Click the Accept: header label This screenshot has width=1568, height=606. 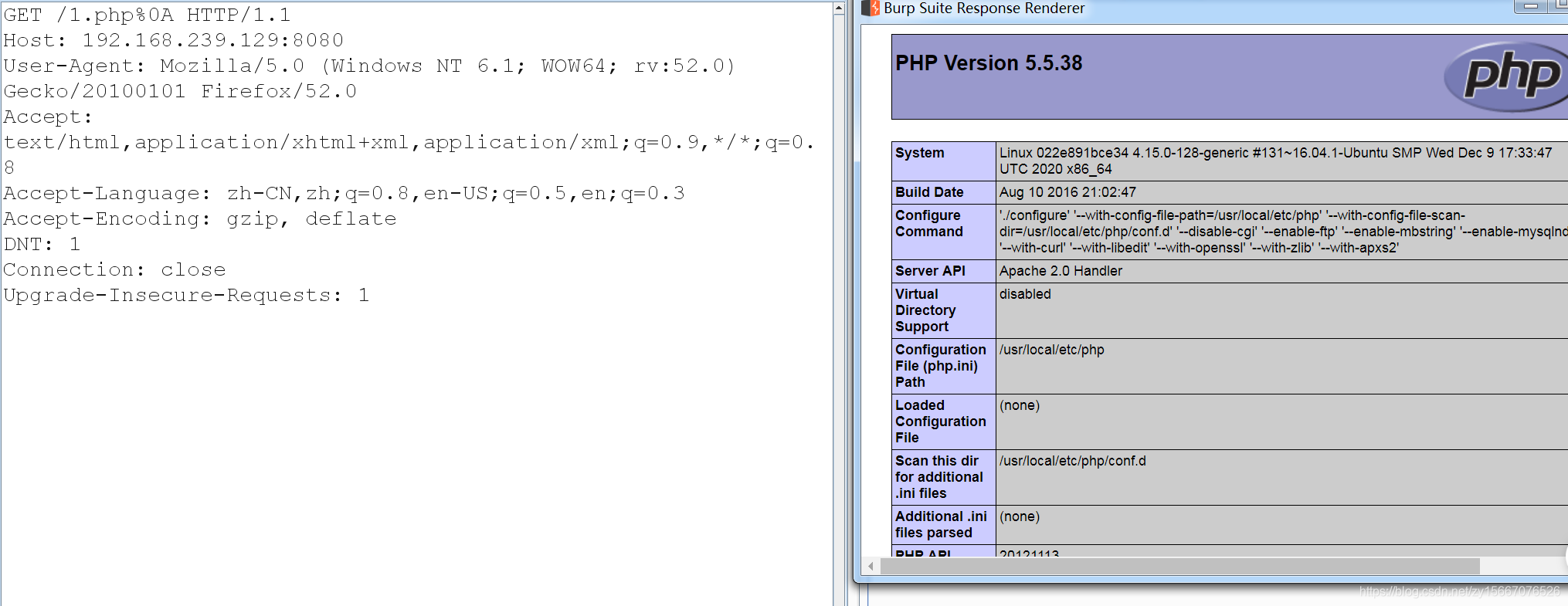click(47, 117)
